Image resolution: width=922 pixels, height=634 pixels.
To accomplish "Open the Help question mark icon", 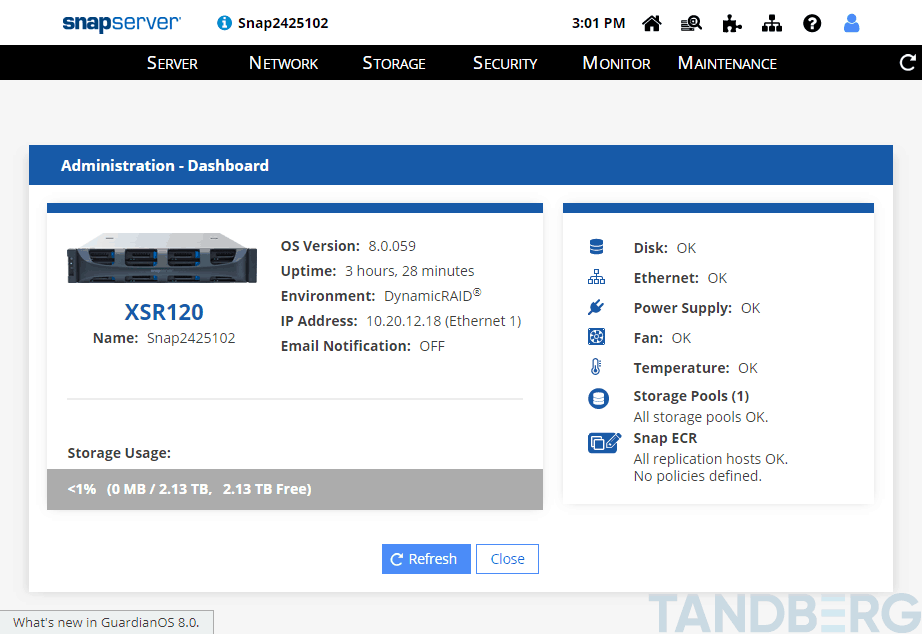I will coord(812,23).
